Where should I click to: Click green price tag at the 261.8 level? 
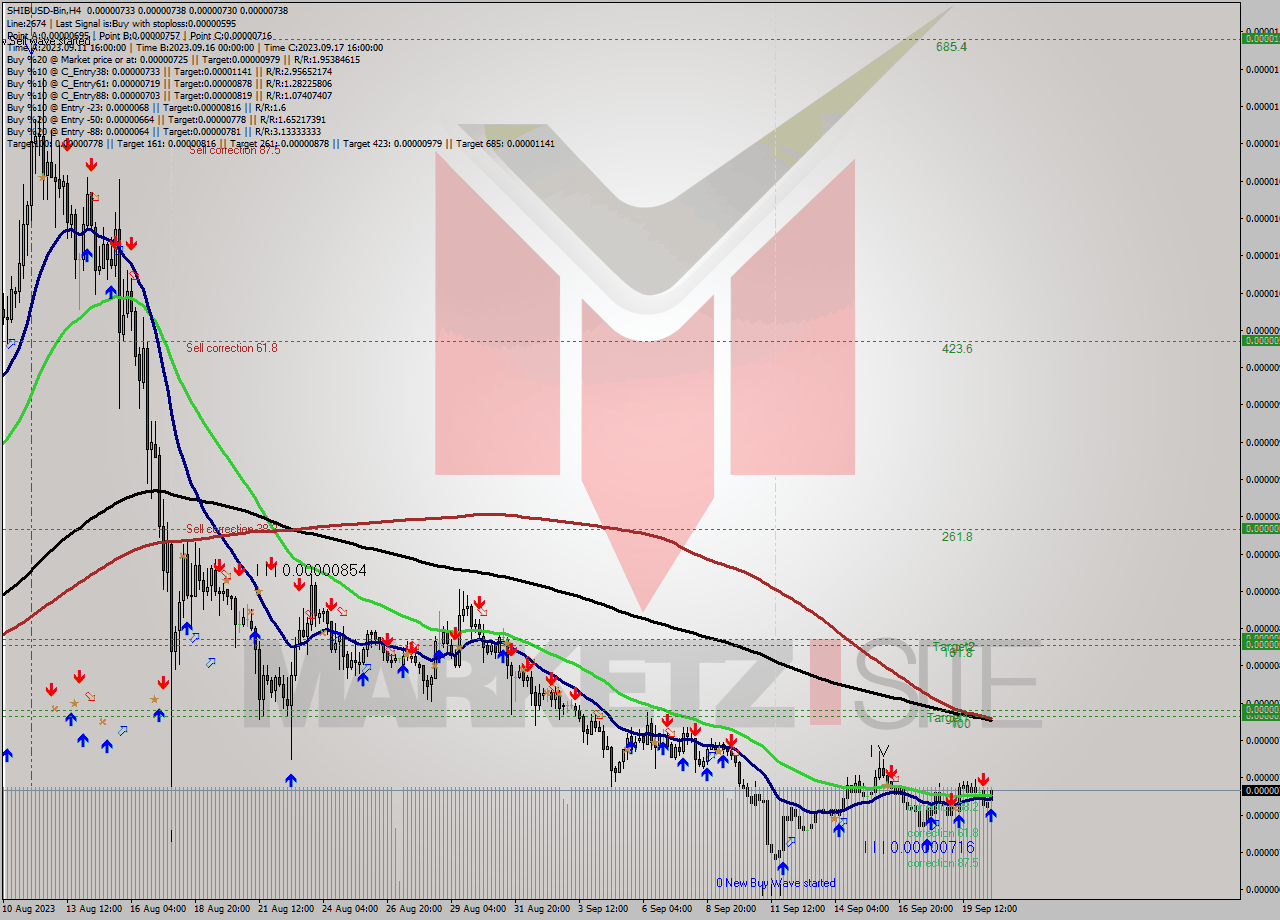(x=1260, y=529)
